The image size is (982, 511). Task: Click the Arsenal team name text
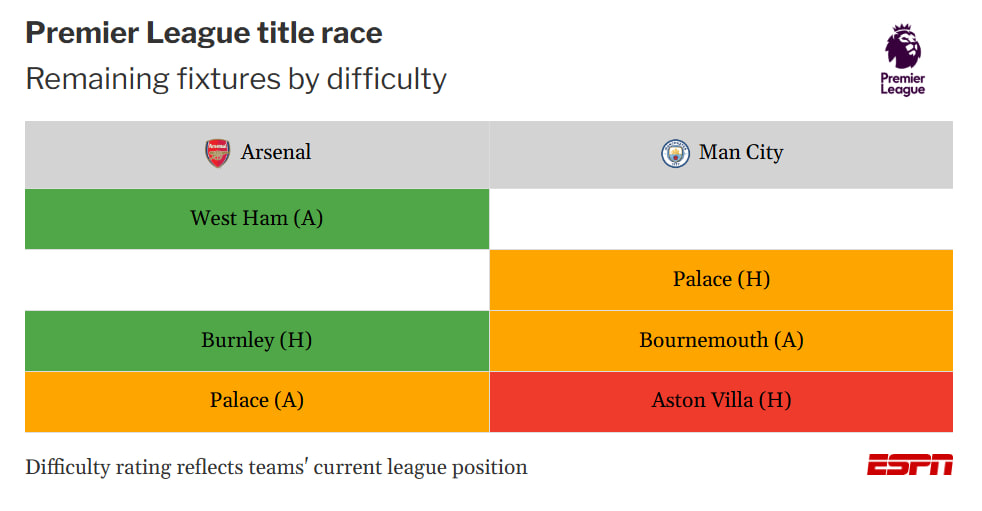click(x=276, y=152)
